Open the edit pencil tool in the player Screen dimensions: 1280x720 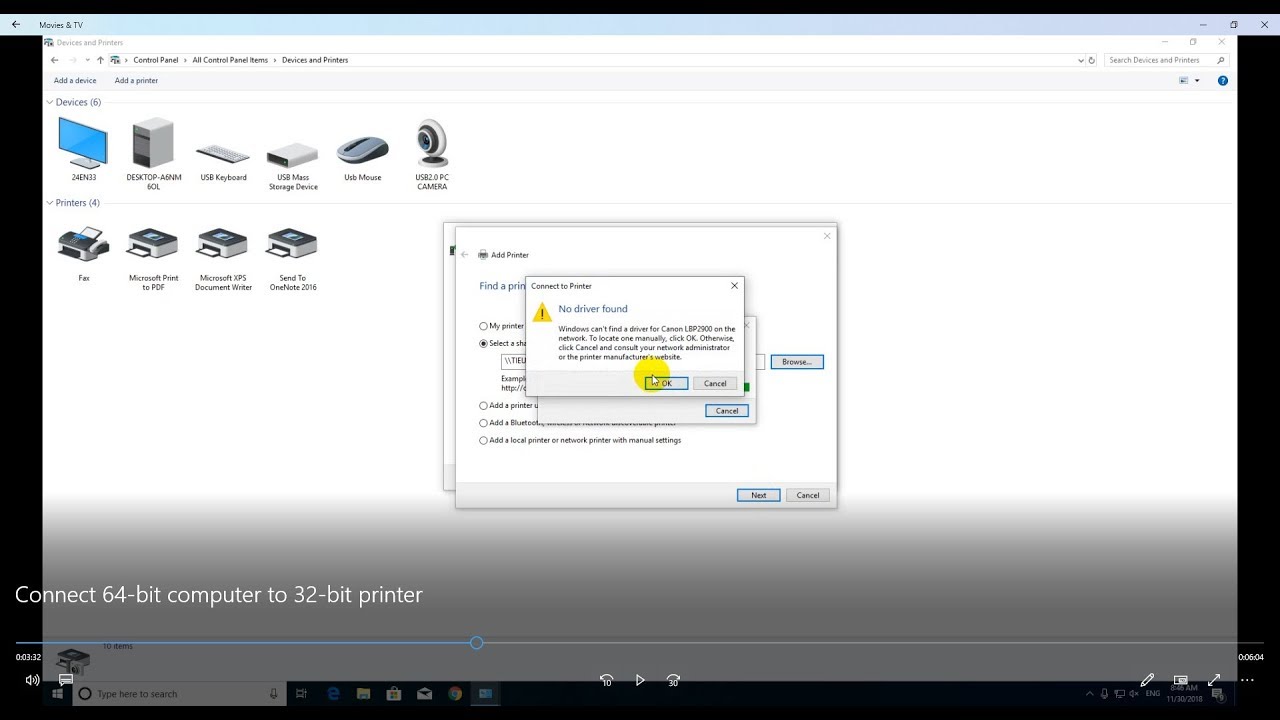tap(1147, 680)
